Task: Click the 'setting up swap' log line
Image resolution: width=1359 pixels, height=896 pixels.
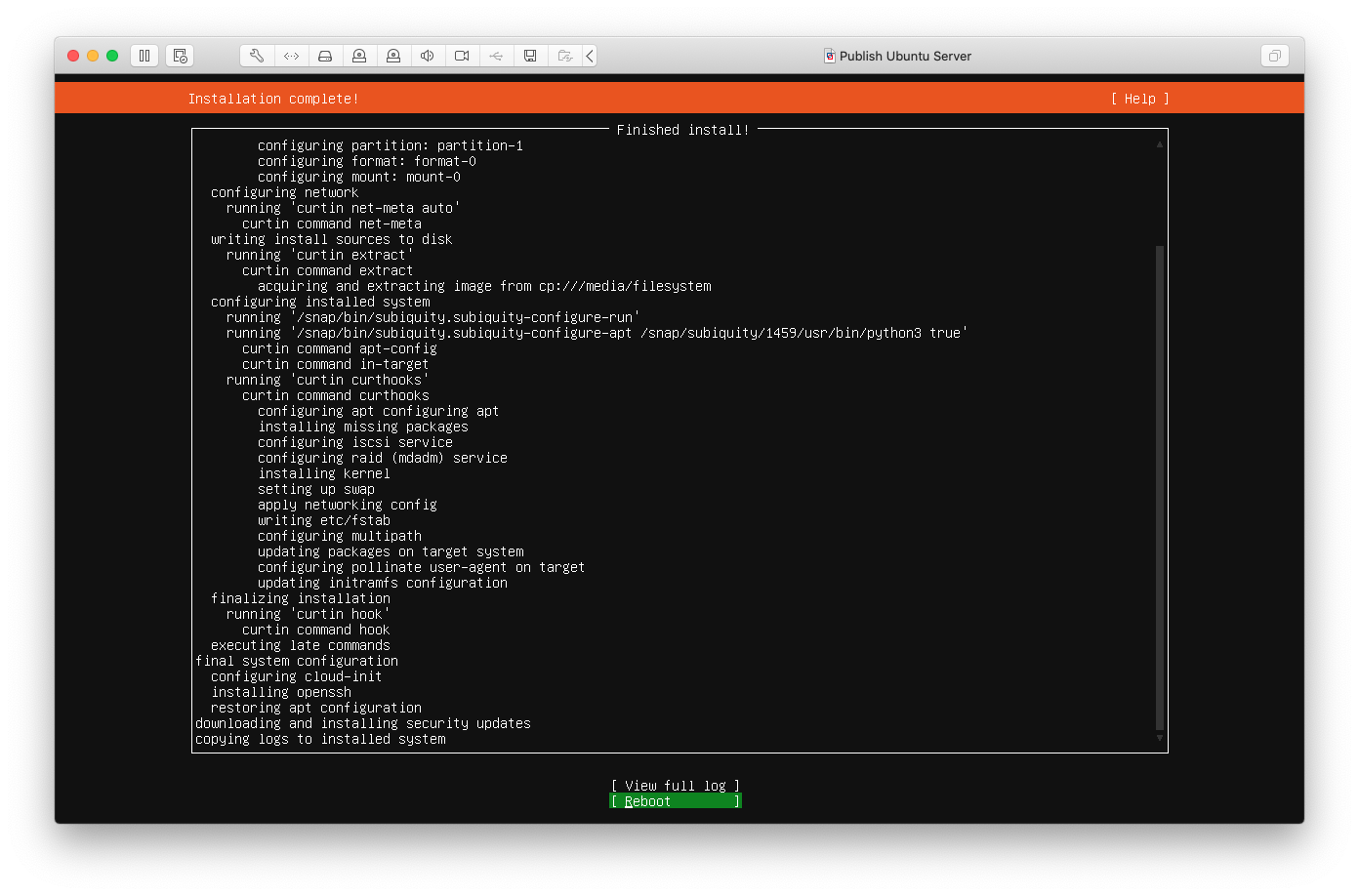Action: 316,489
